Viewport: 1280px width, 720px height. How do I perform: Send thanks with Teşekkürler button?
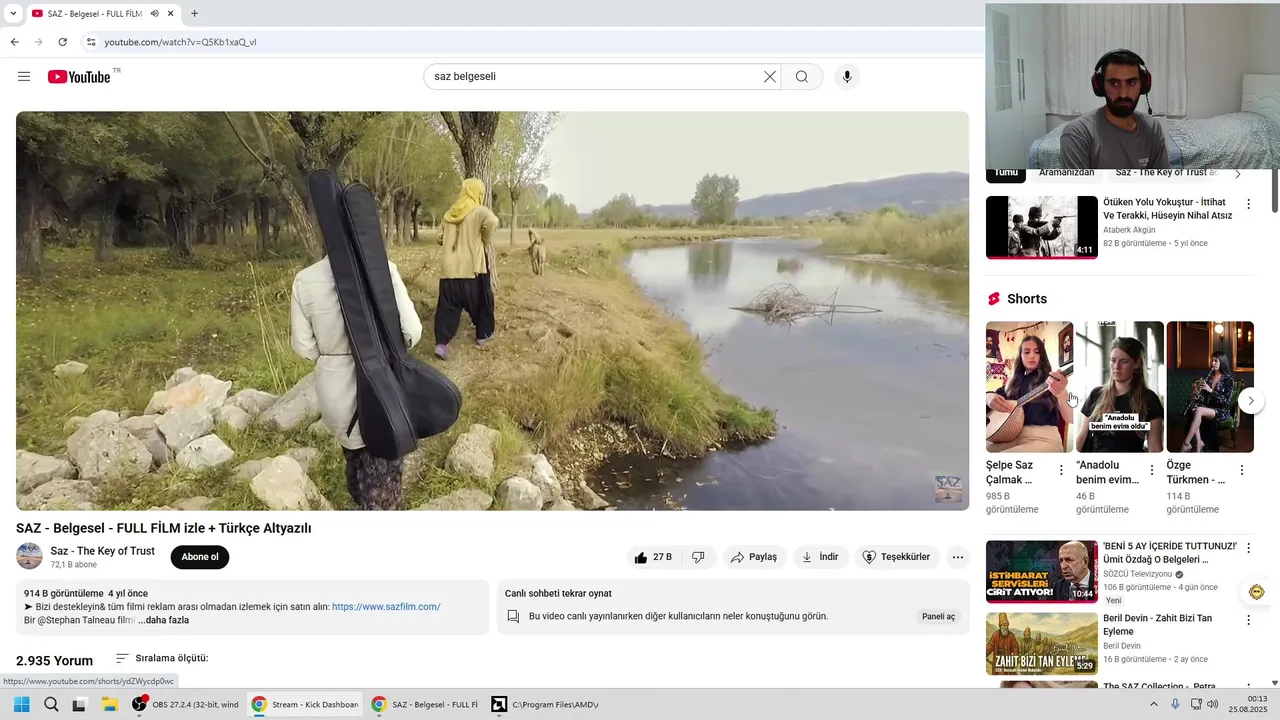coord(897,557)
